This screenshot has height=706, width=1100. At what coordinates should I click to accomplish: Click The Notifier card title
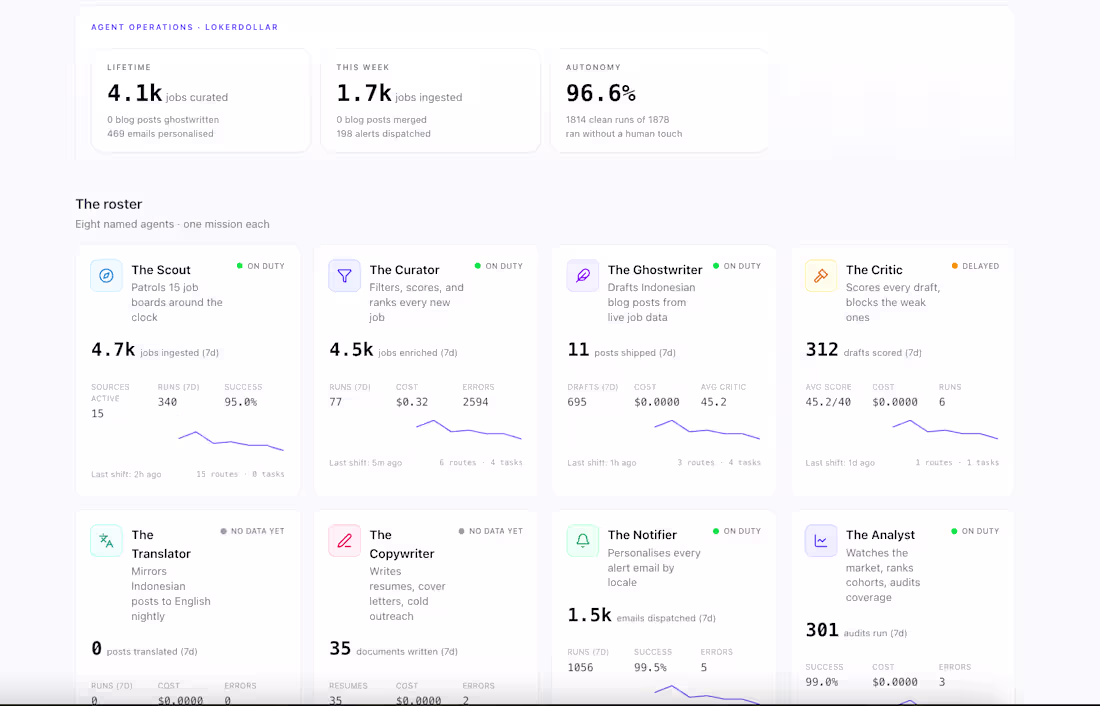(x=642, y=535)
